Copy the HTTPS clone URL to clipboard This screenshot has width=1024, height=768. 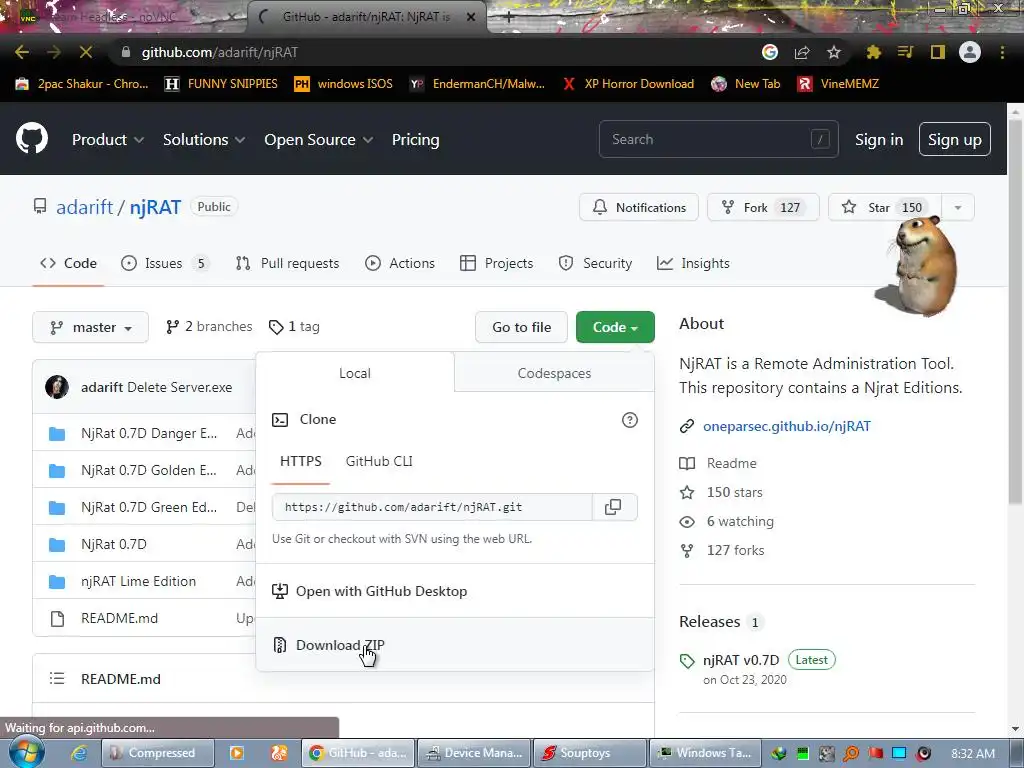click(613, 507)
